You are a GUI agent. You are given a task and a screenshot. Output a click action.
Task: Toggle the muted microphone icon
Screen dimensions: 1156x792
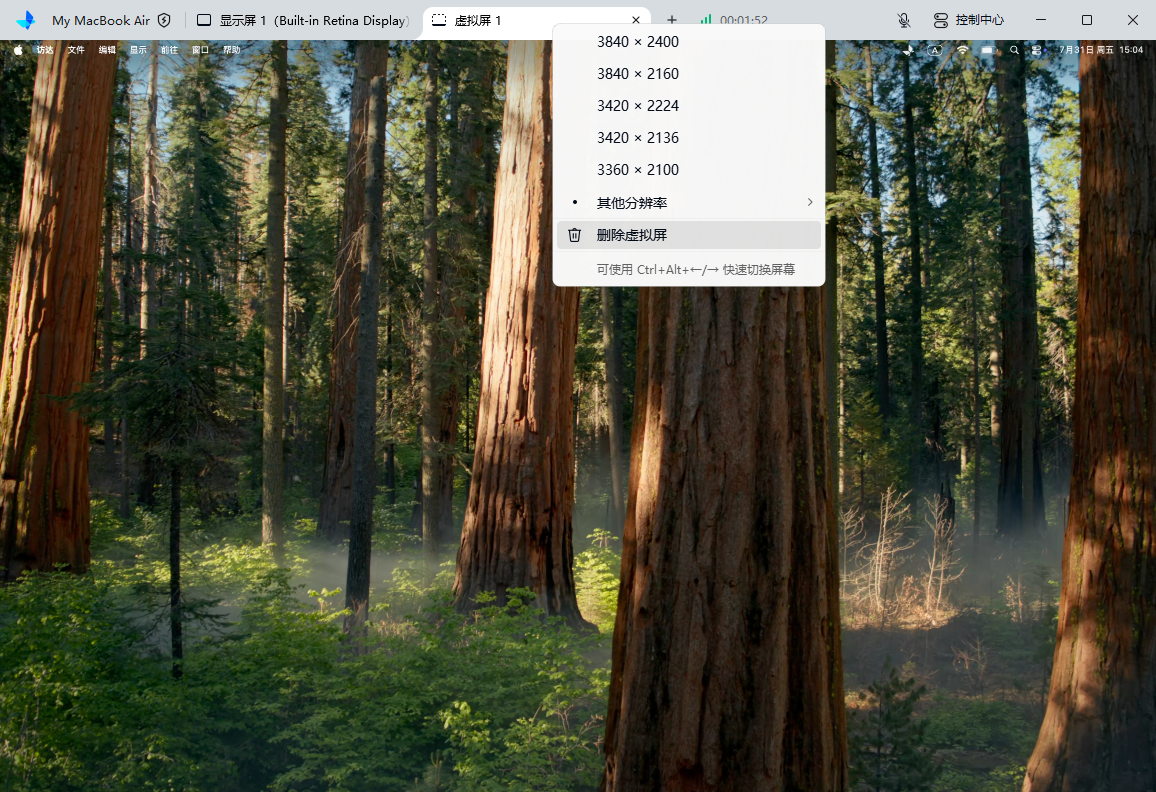(904, 20)
